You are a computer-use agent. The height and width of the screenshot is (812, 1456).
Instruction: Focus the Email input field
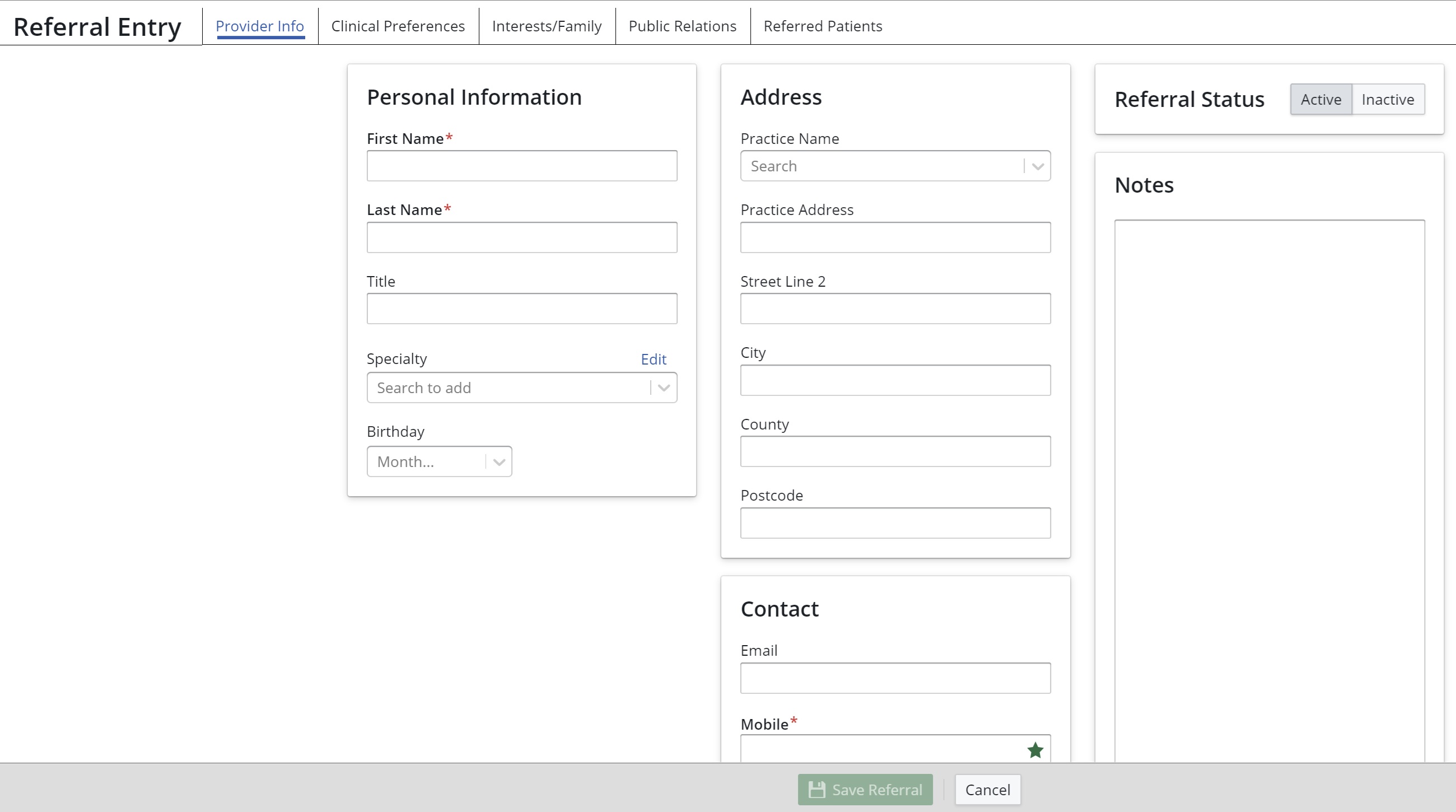coord(895,678)
